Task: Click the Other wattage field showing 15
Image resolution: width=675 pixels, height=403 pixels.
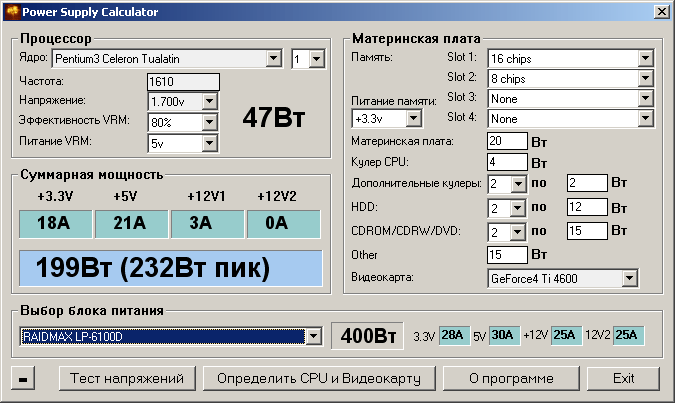Action: pos(507,254)
